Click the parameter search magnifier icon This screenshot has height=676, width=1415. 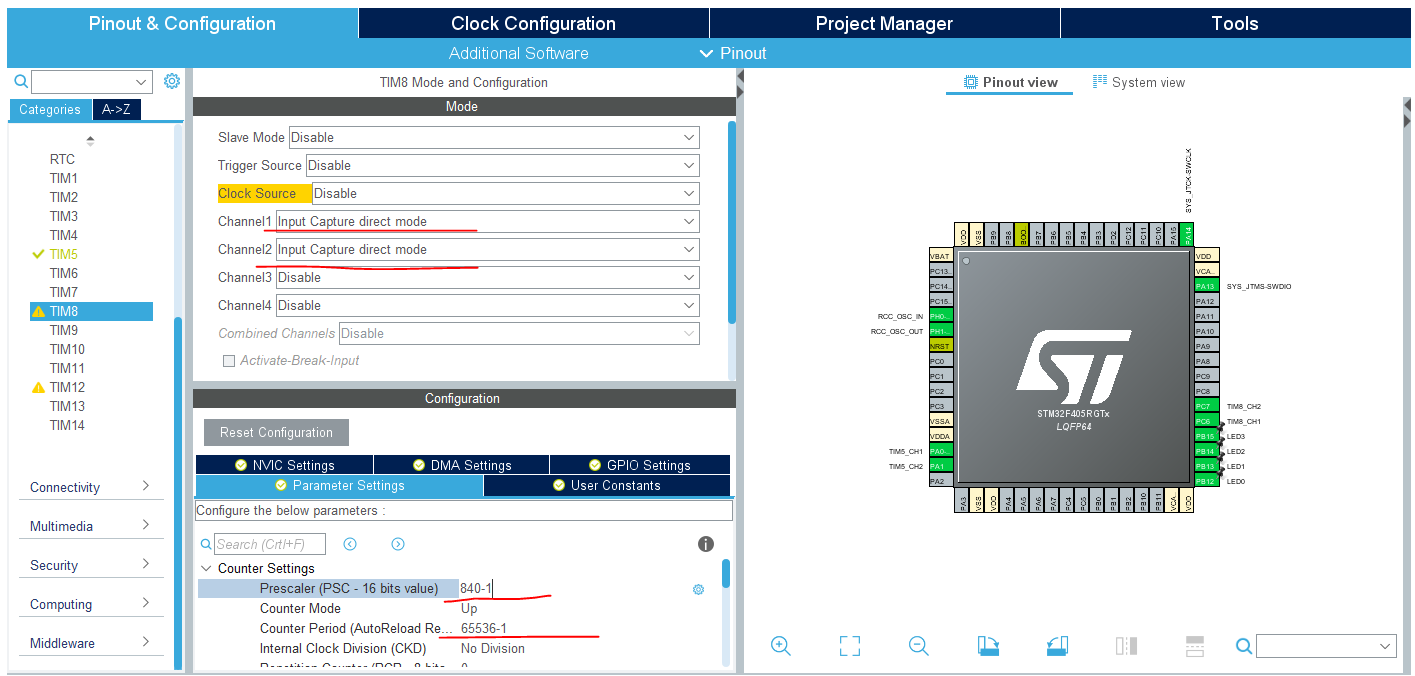206,544
